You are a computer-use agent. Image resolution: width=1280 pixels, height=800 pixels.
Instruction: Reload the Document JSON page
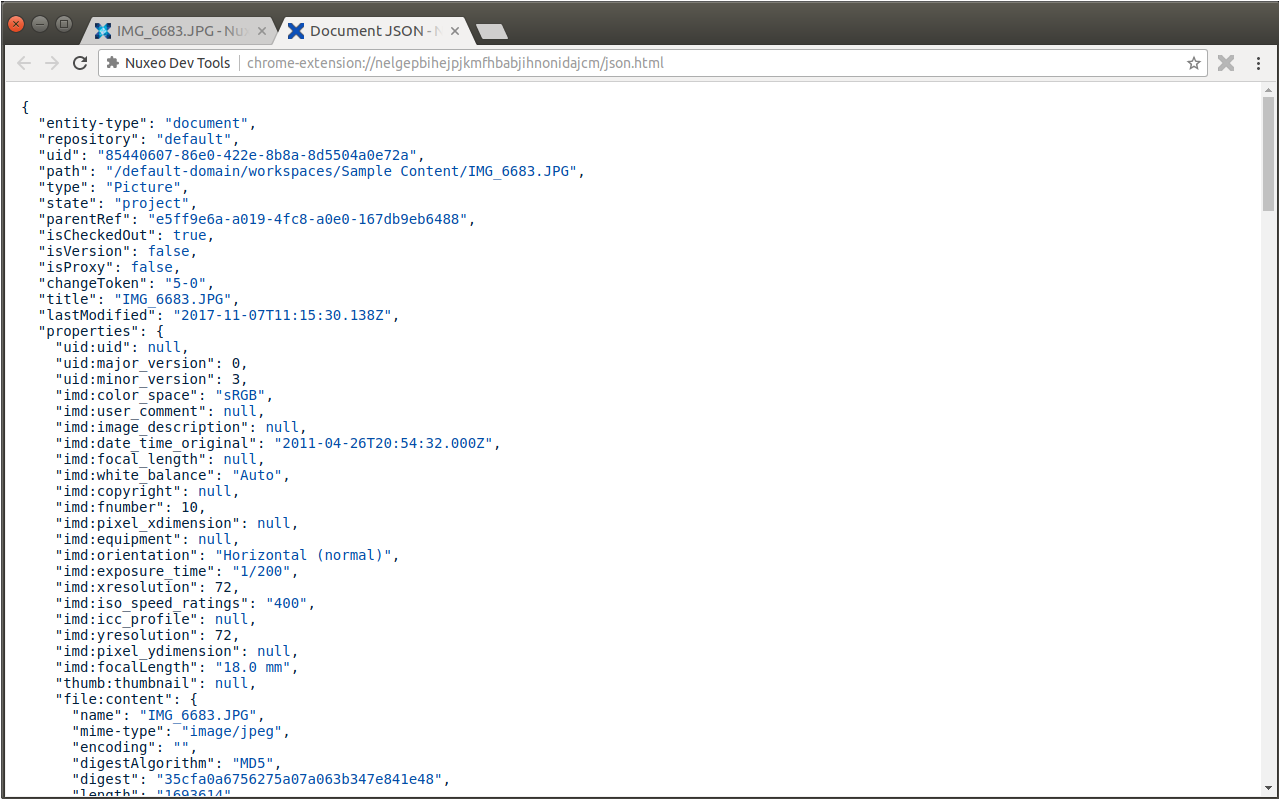tap(80, 63)
